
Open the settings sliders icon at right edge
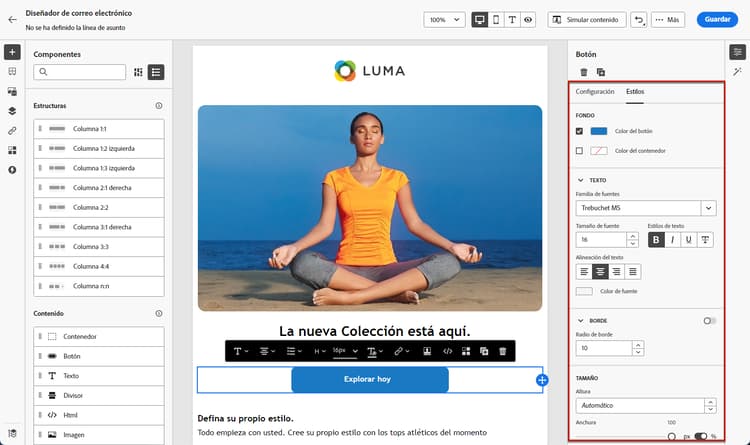[737, 52]
